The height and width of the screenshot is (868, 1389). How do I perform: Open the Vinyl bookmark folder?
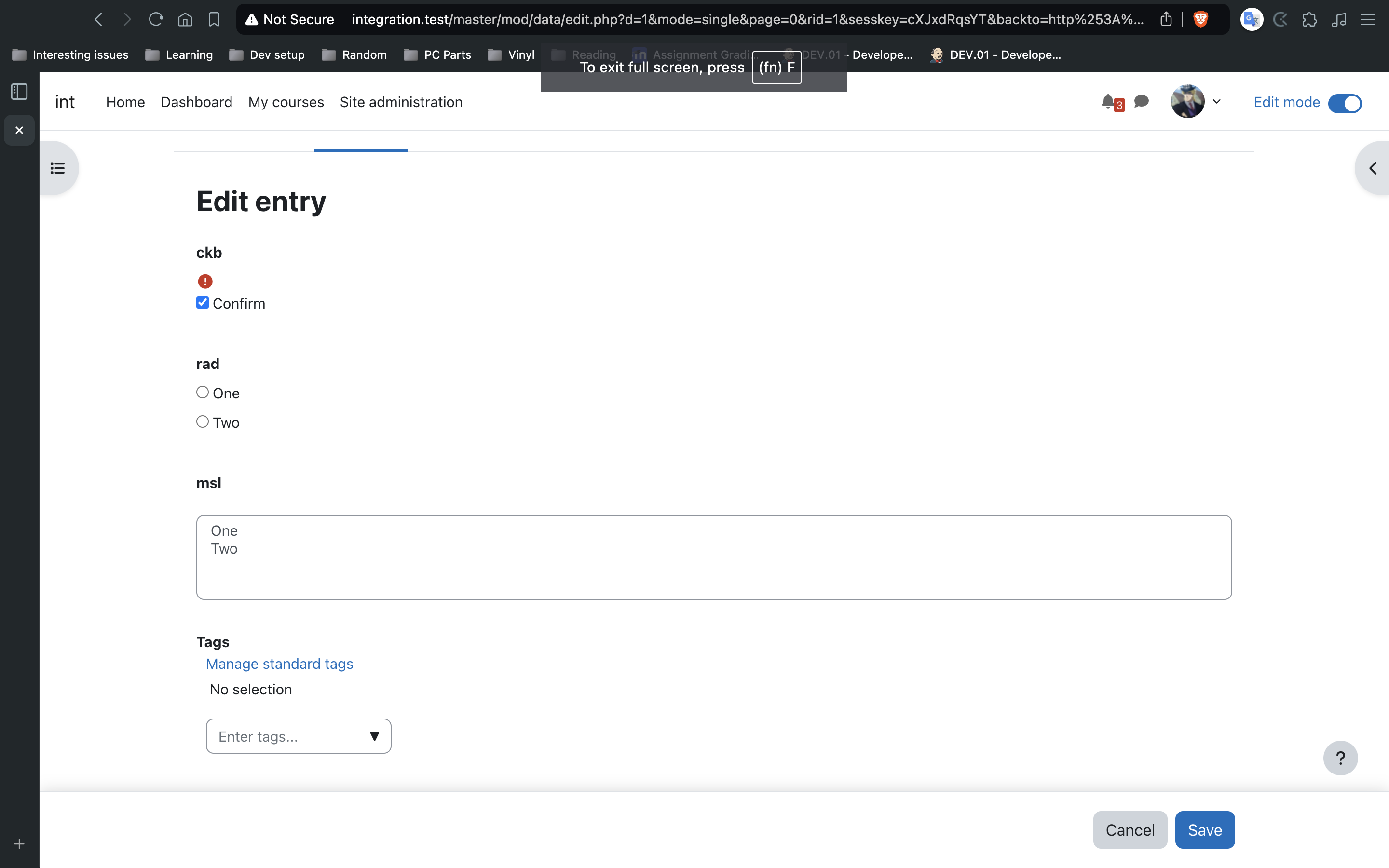[511, 54]
